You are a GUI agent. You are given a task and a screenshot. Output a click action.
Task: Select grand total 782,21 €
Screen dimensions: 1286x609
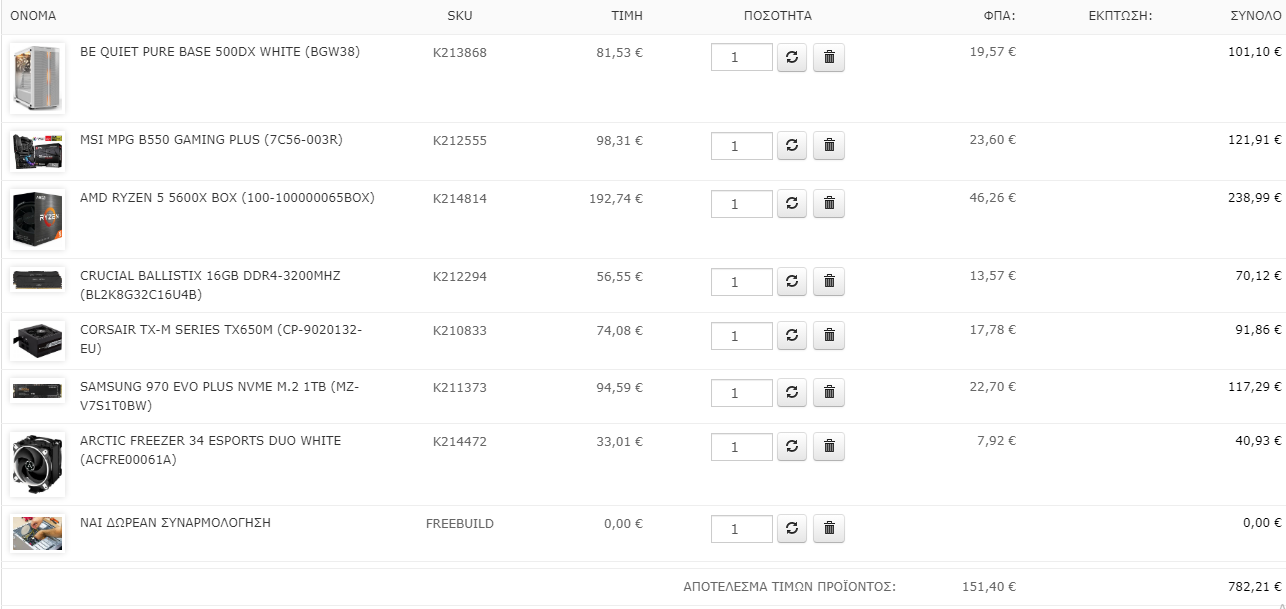(1255, 587)
